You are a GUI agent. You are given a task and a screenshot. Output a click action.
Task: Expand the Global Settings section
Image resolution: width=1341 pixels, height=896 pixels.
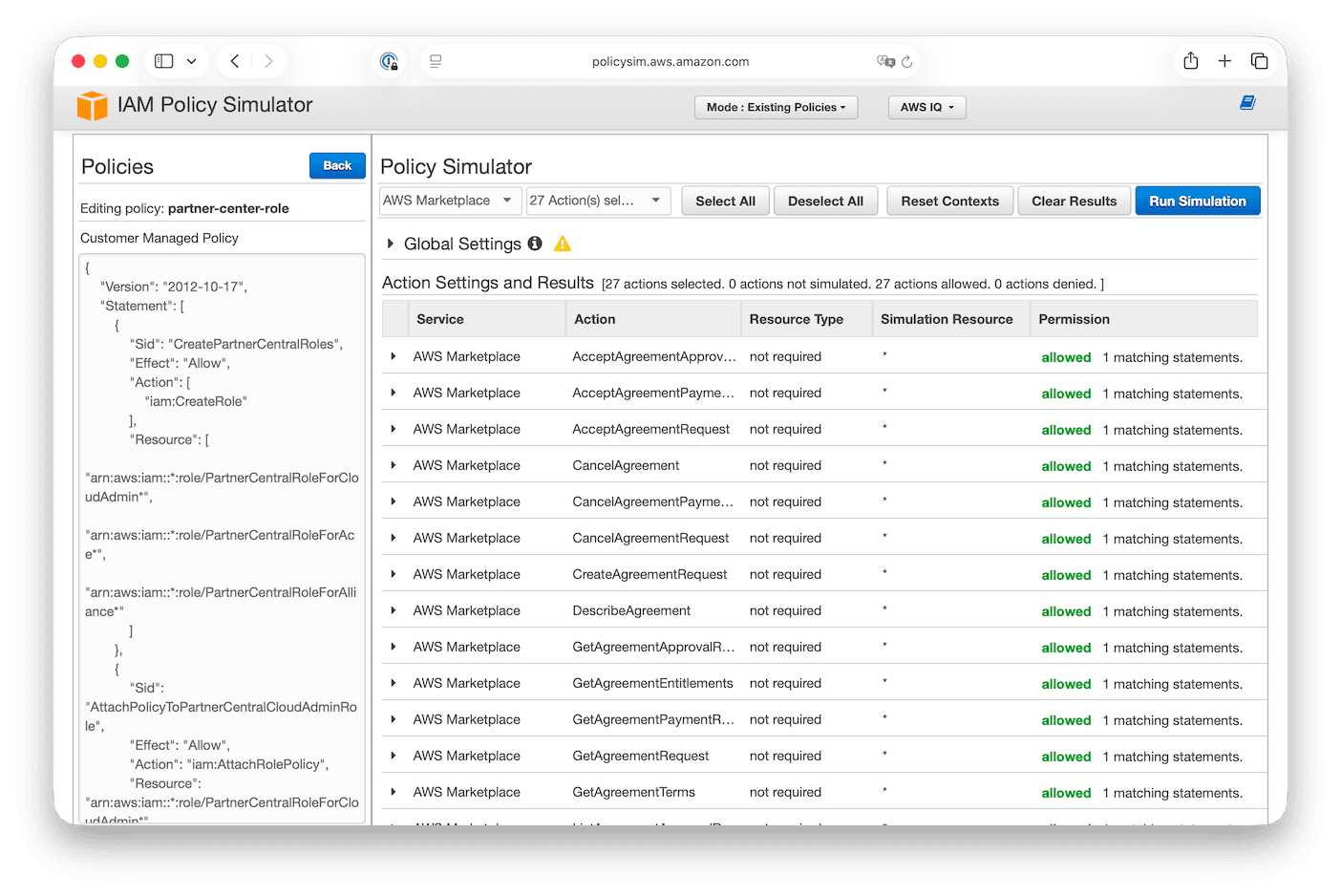tap(391, 244)
